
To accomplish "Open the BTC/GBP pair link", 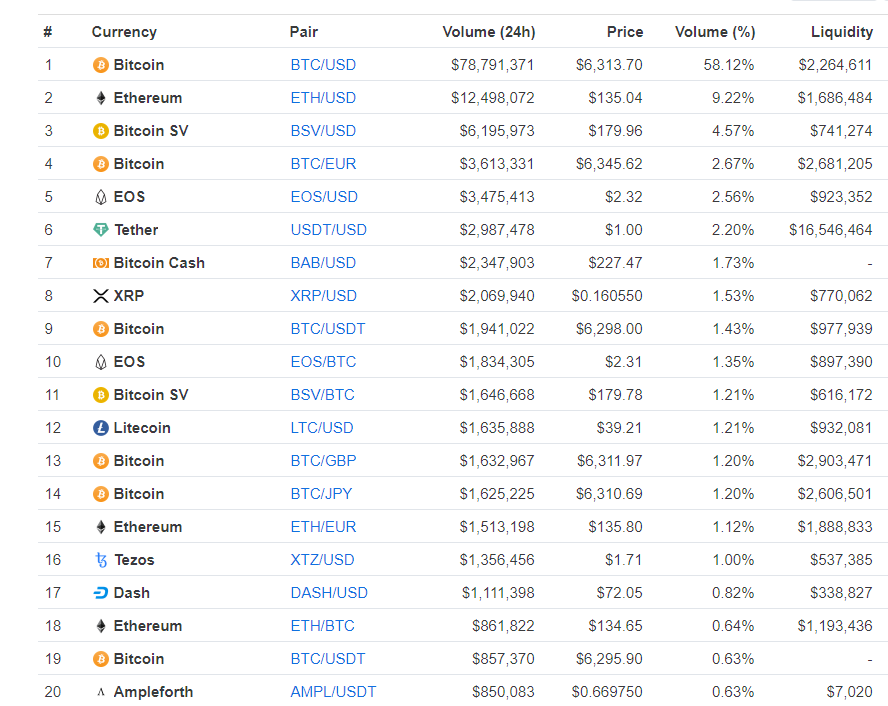I will tap(323, 461).
